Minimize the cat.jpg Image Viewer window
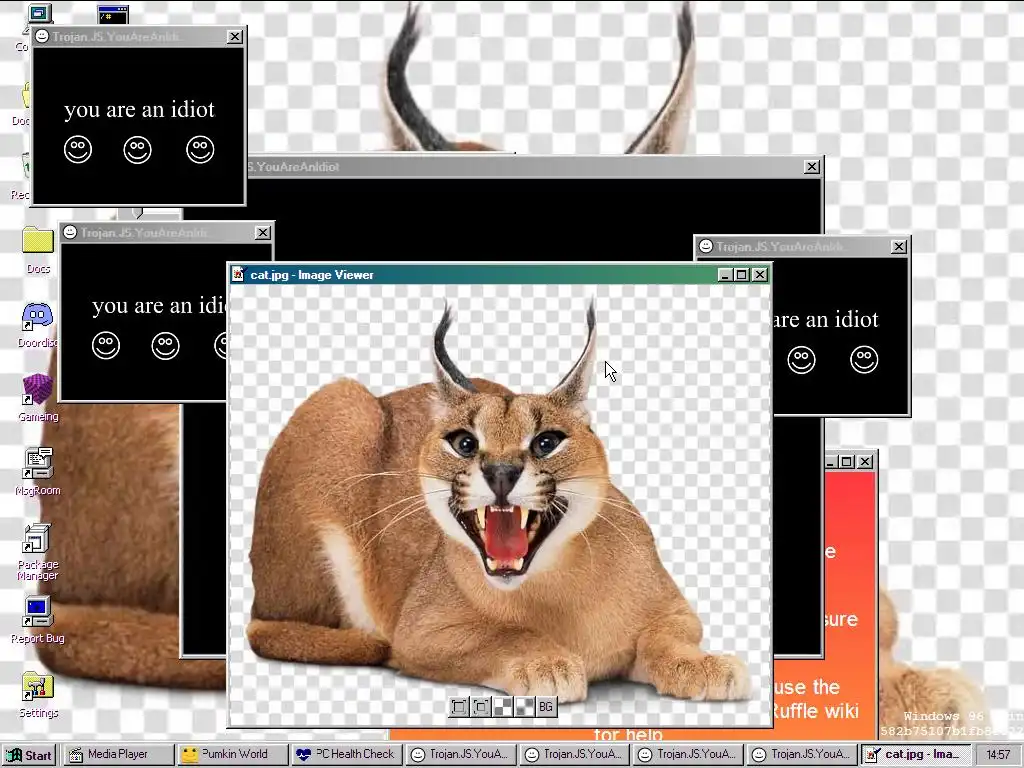Image resolution: width=1024 pixels, height=768 pixels. [x=724, y=275]
